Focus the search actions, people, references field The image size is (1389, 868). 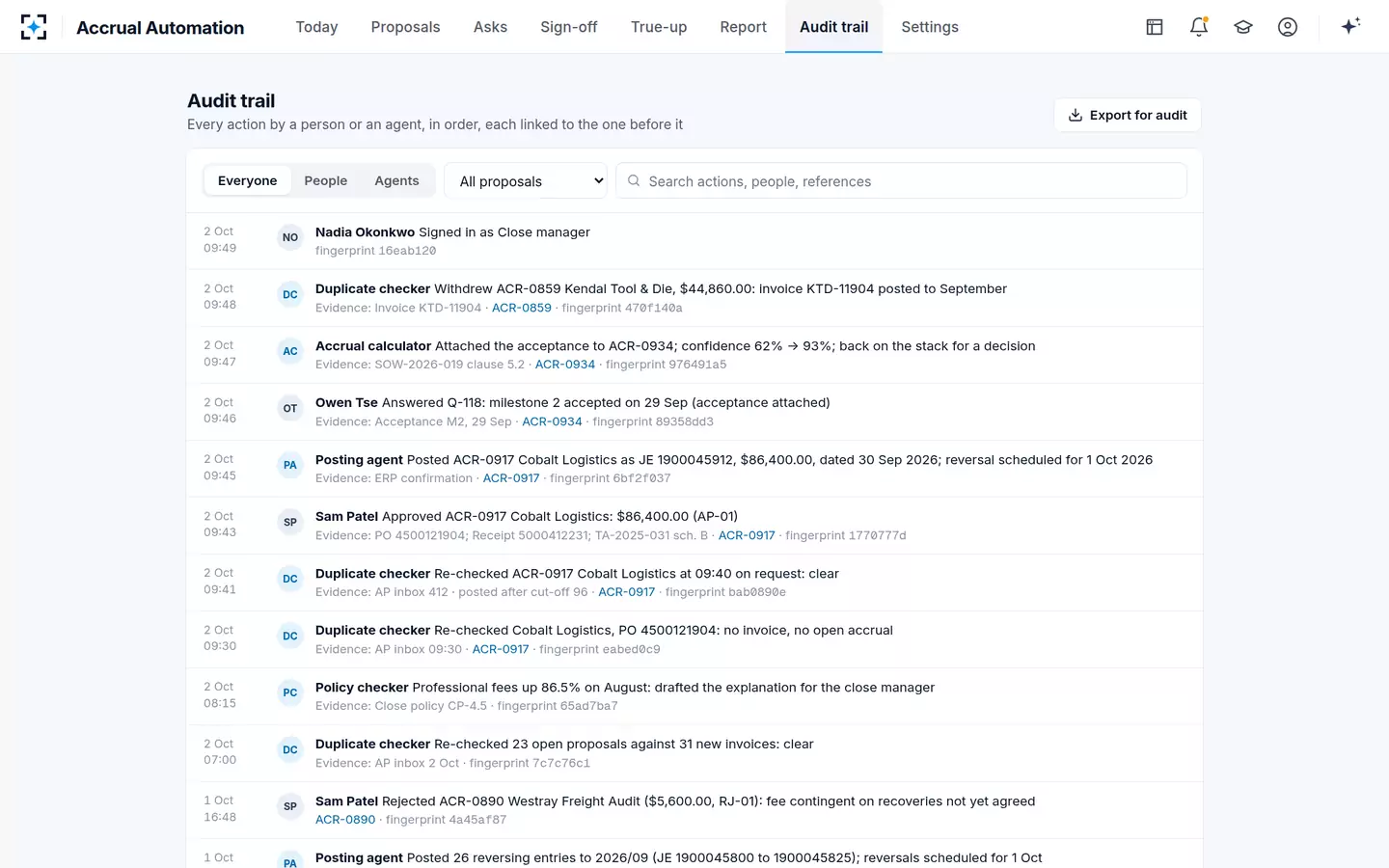901,180
